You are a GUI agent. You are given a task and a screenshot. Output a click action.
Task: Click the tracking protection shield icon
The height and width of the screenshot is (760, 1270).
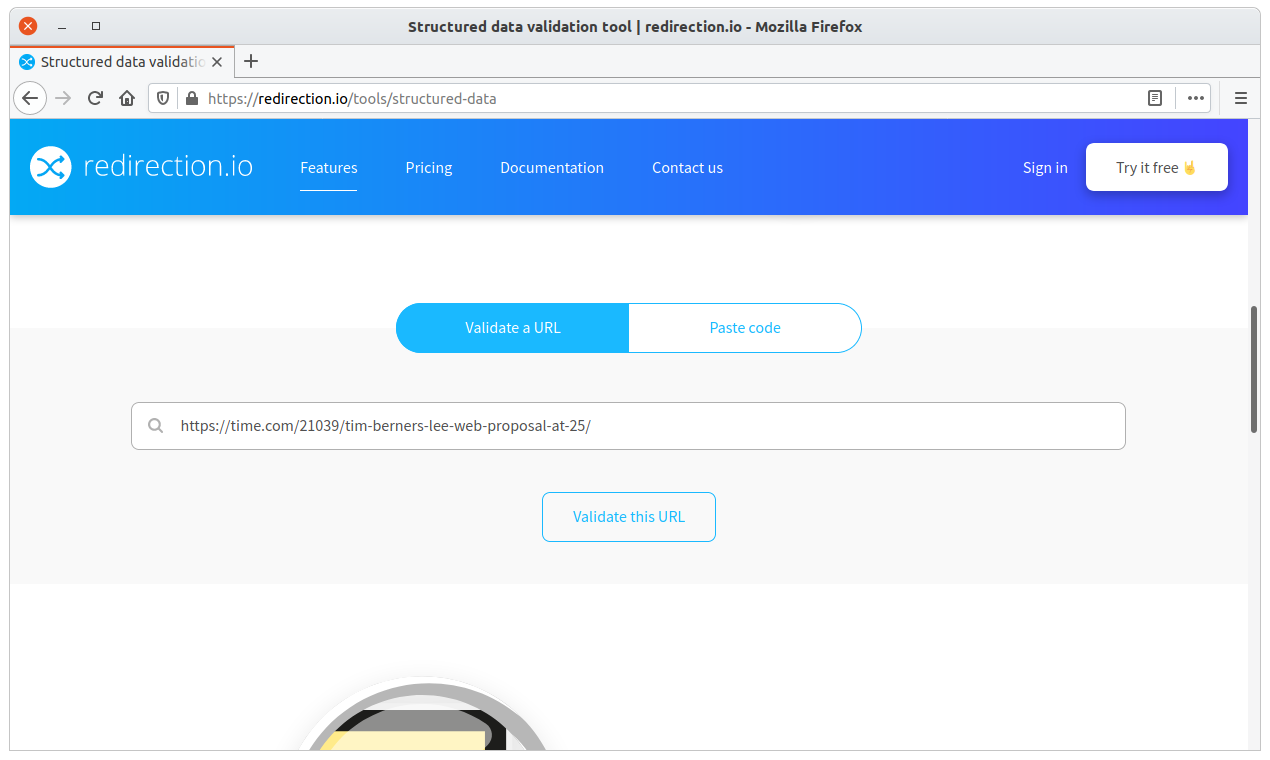pyautogui.click(x=162, y=98)
